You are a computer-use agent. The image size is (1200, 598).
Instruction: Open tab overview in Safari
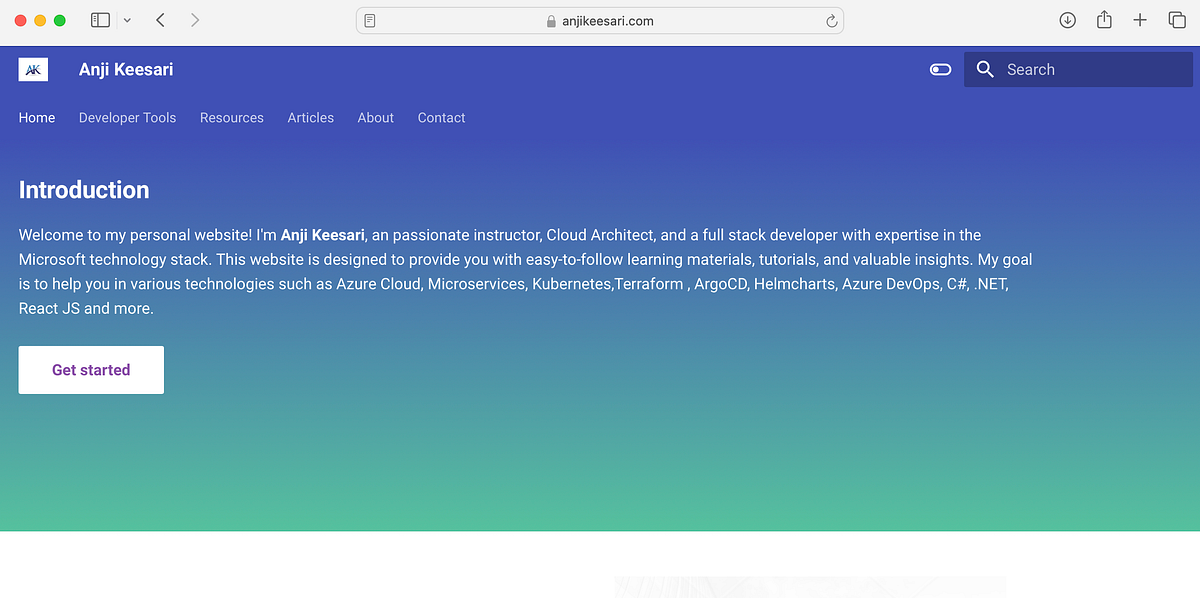pyautogui.click(x=1177, y=19)
